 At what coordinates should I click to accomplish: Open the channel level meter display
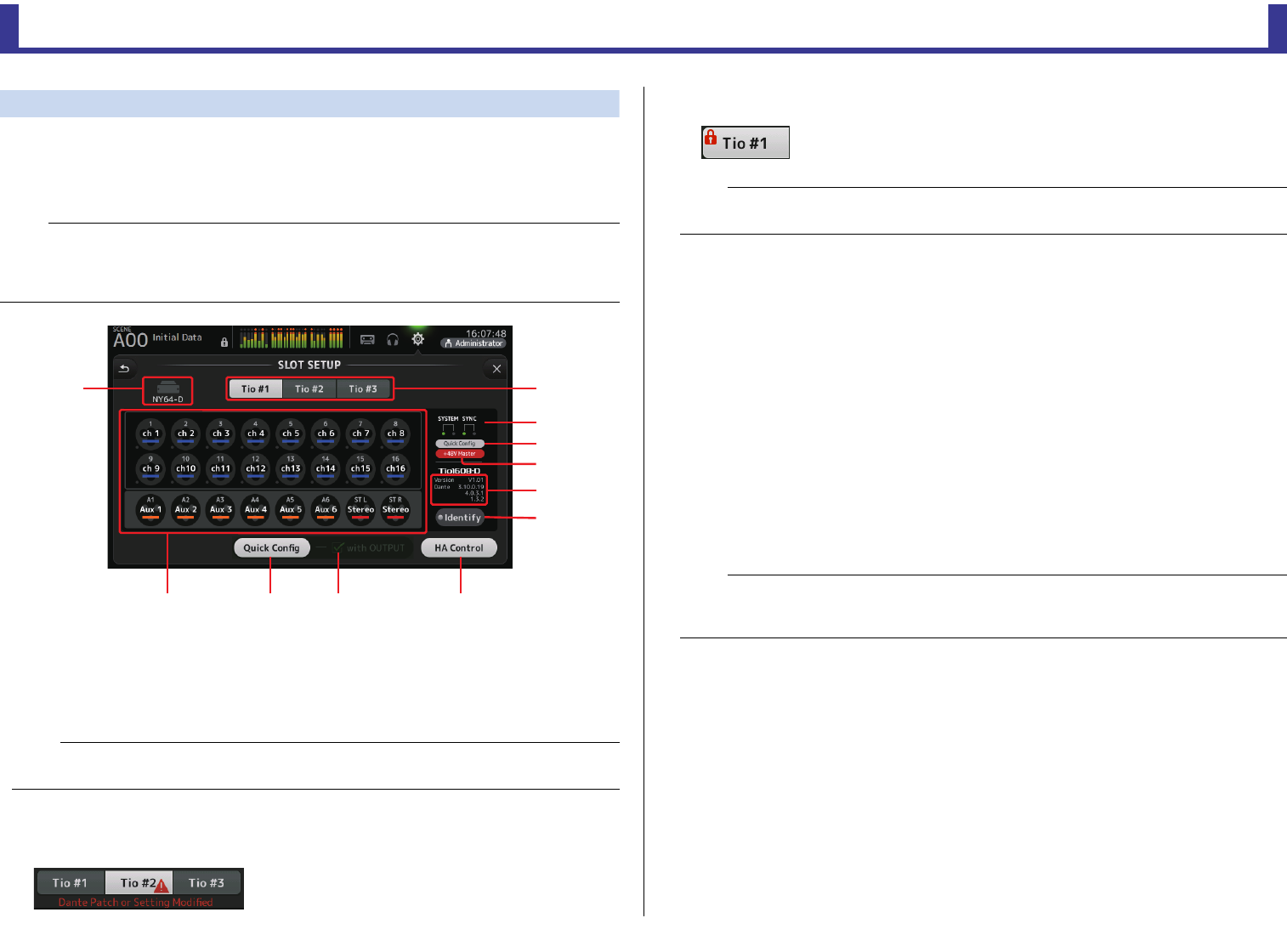[292, 338]
